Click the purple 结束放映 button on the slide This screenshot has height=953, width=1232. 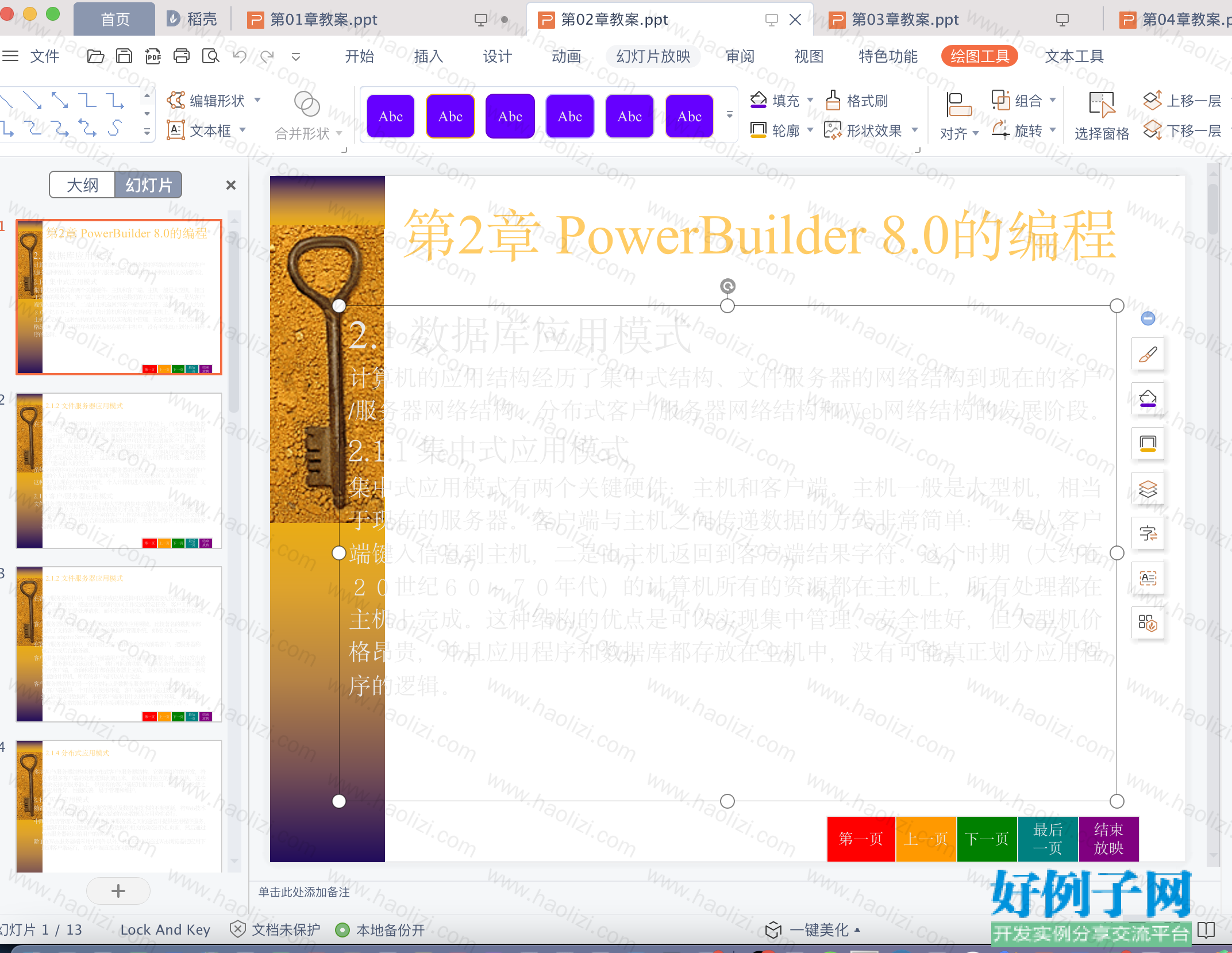click(1108, 839)
